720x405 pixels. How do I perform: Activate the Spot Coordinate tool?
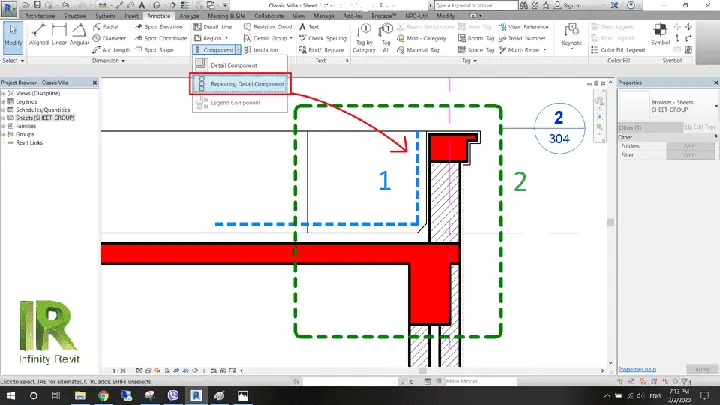coord(161,39)
